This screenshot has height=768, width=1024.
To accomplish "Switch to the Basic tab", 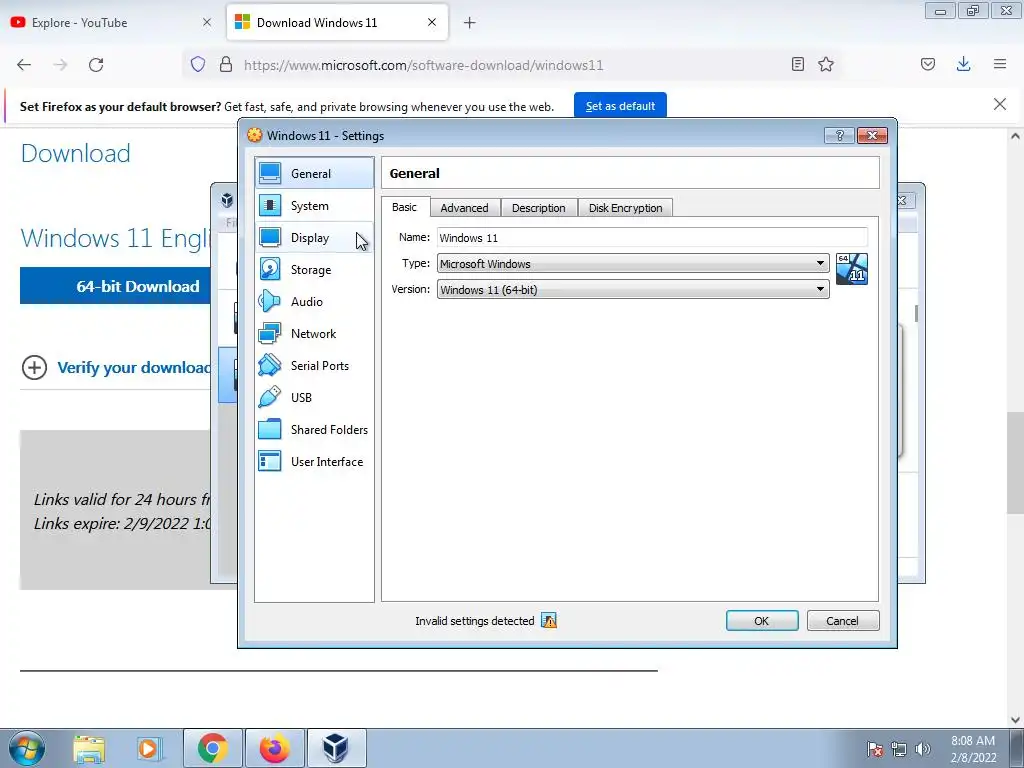I will click(405, 207).
